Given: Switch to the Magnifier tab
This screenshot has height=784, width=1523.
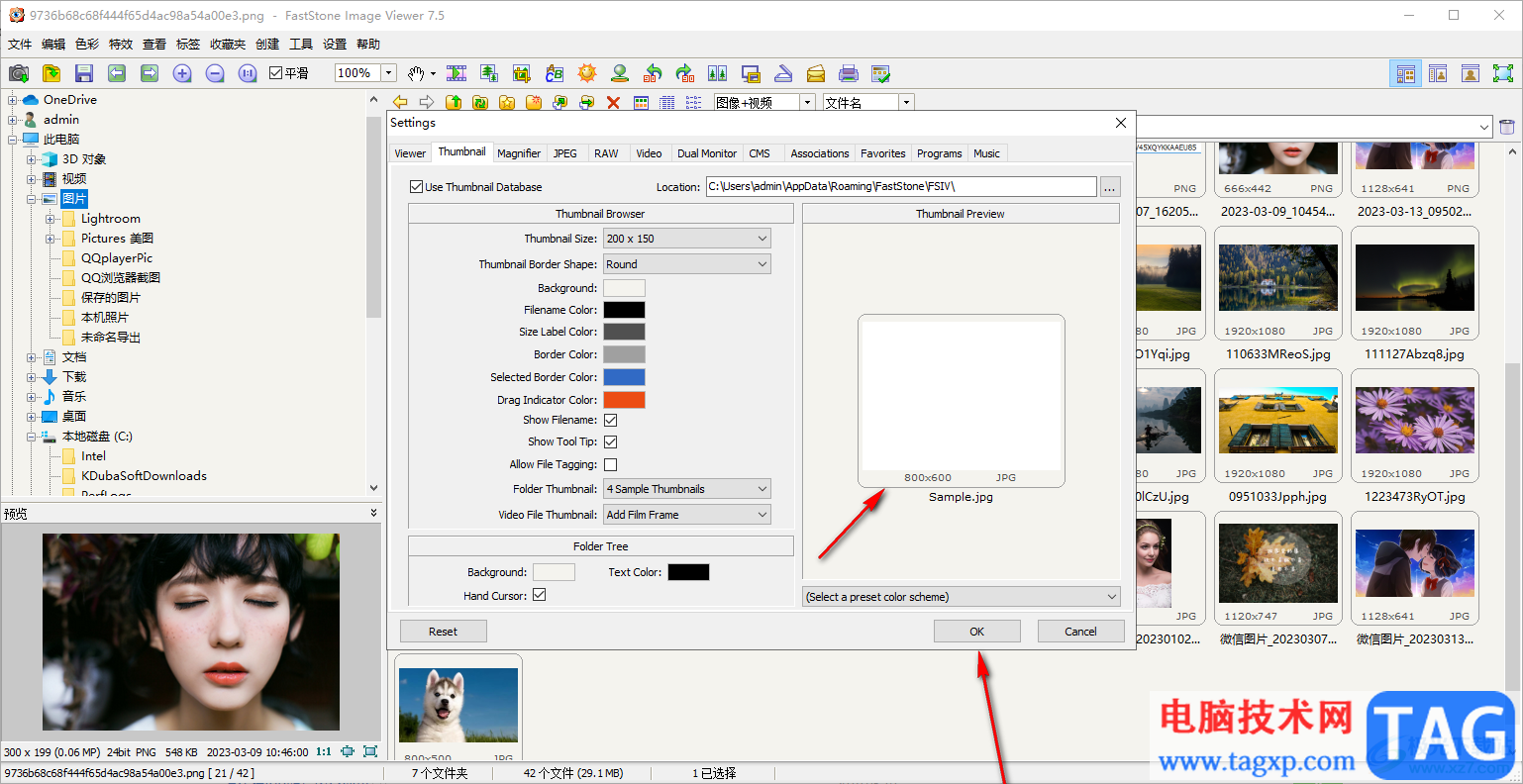Looking at the screenshot, I should [x=519, y=153].
